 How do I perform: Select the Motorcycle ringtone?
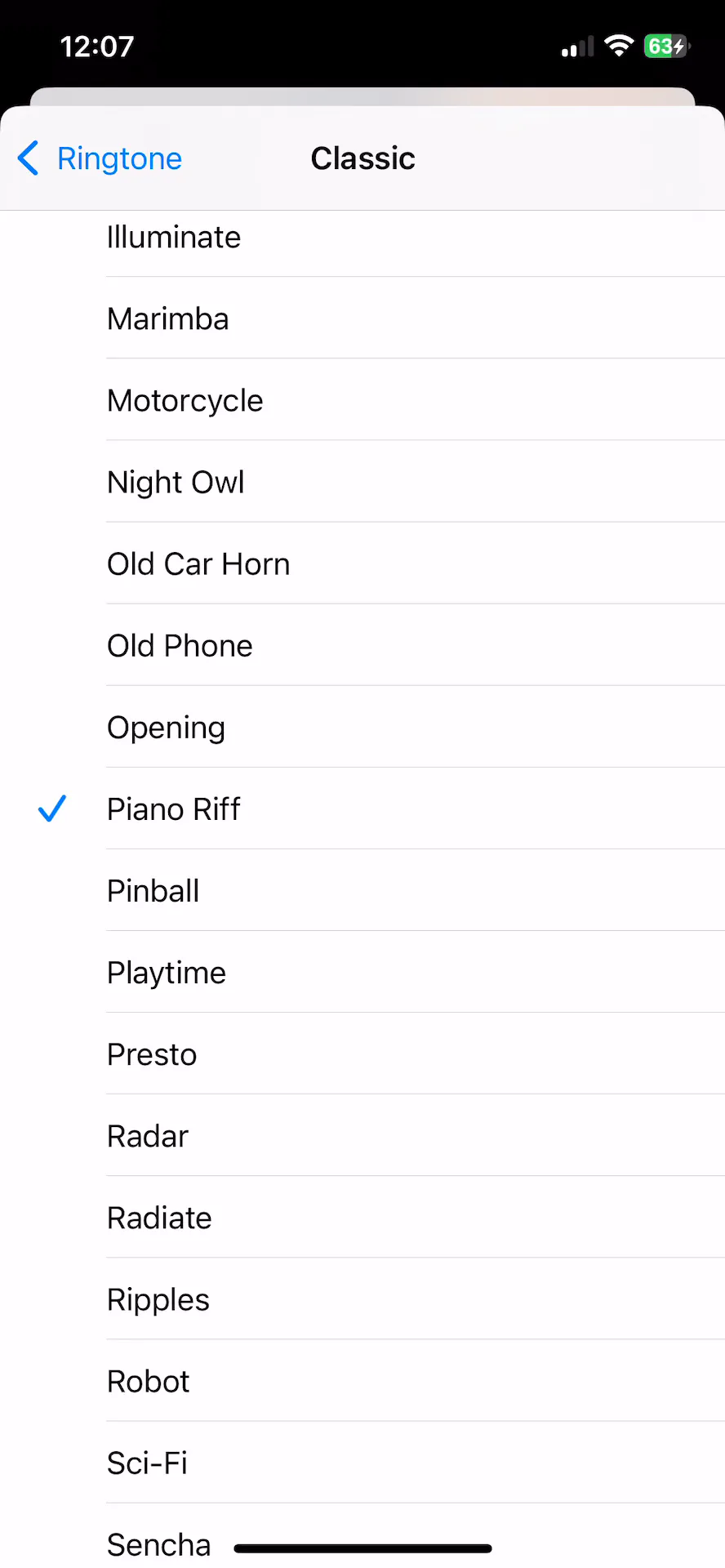click(185, 401)
